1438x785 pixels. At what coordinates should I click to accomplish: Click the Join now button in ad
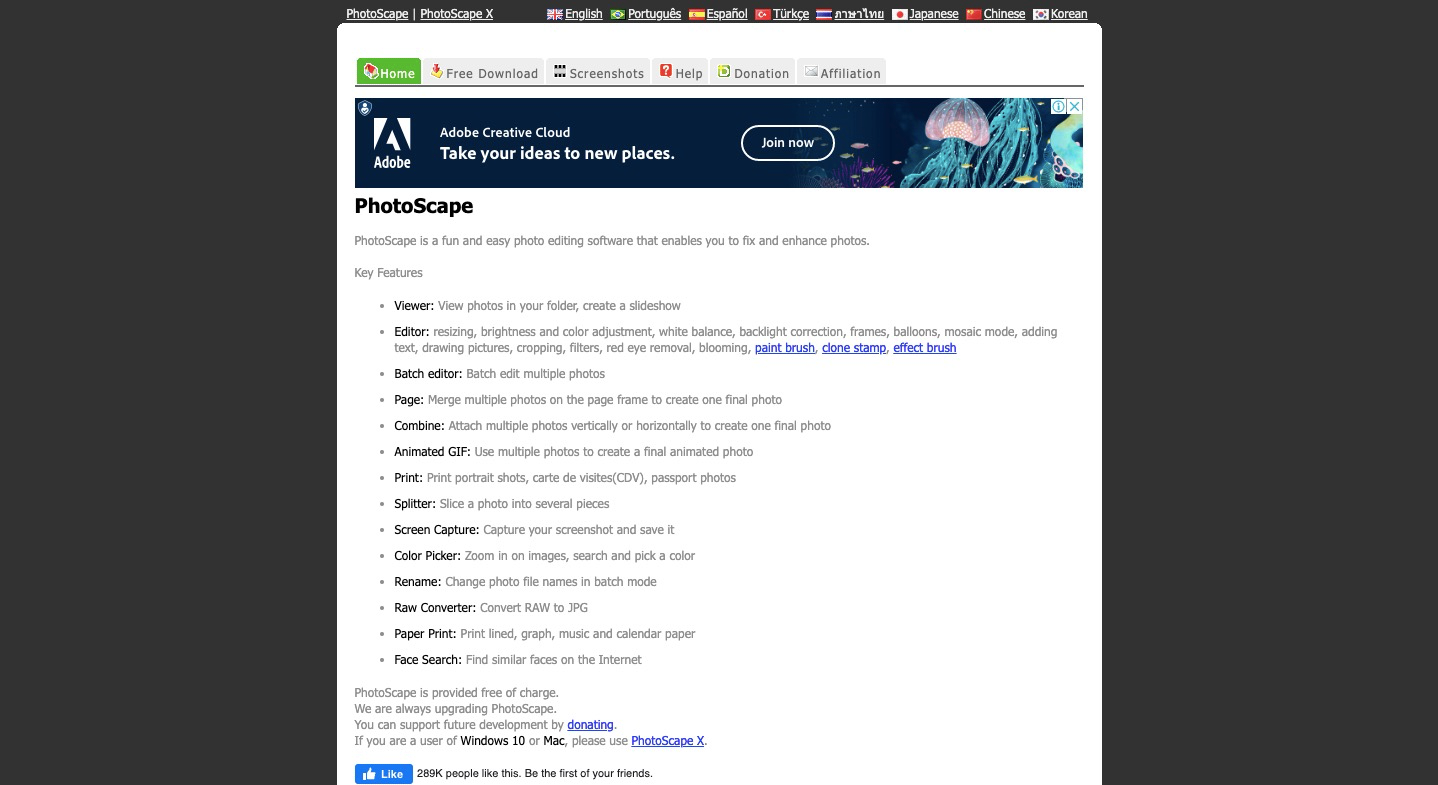tap(787, 143)
